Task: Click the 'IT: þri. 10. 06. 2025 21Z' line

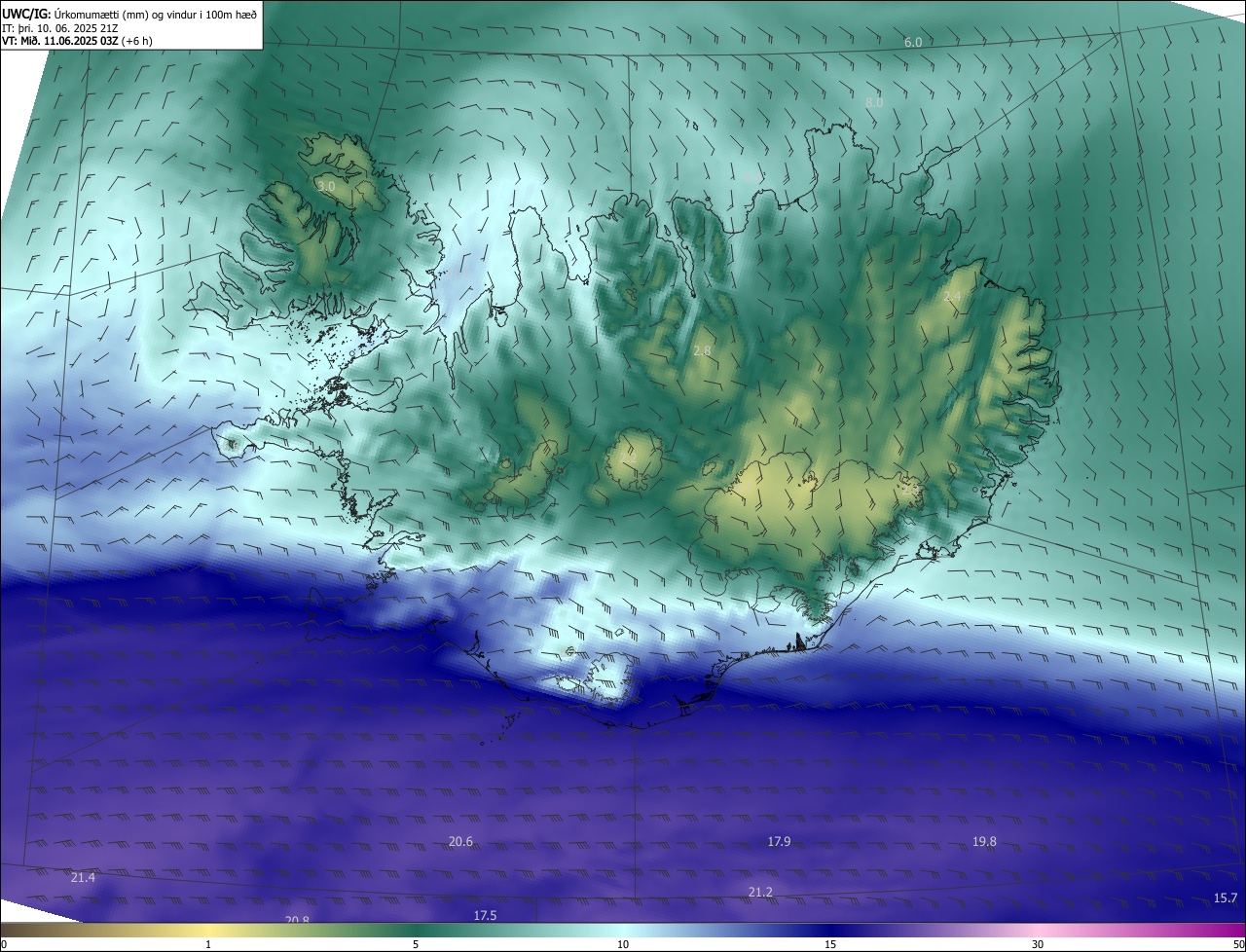Action: 60,27
